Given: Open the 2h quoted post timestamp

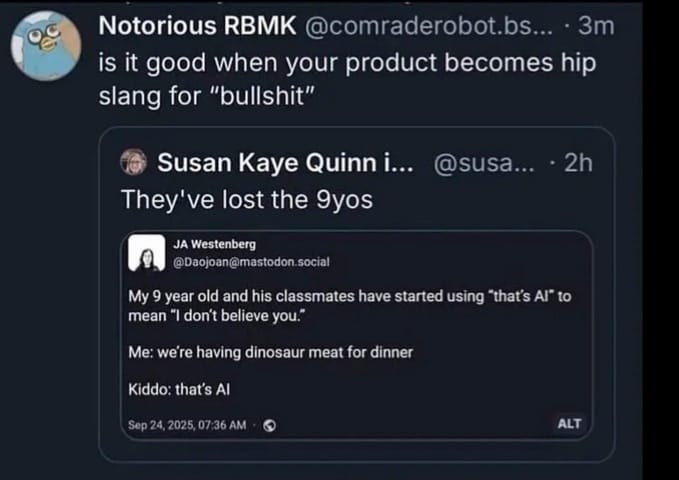Looking at the screenshot, I should click(577, 163).
